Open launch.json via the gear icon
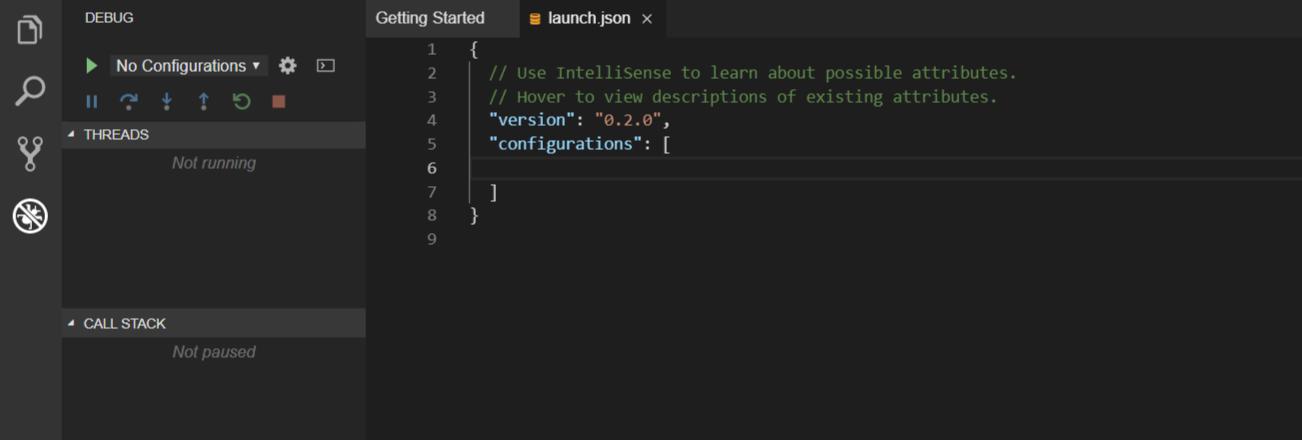The width and height of the screenshot is (1302, 440). click(288, 66)
